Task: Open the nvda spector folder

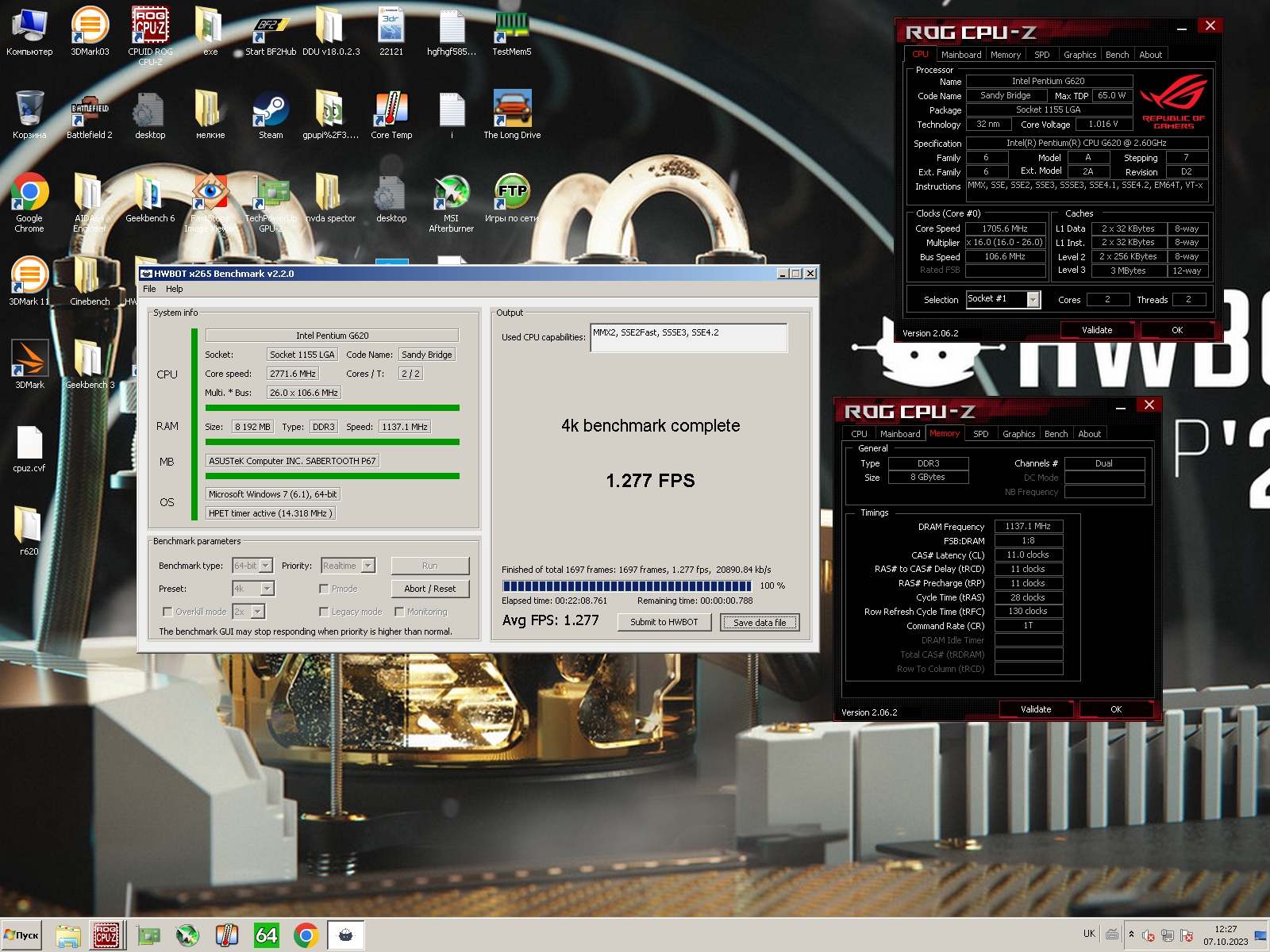Action: [x=331, y=198]
